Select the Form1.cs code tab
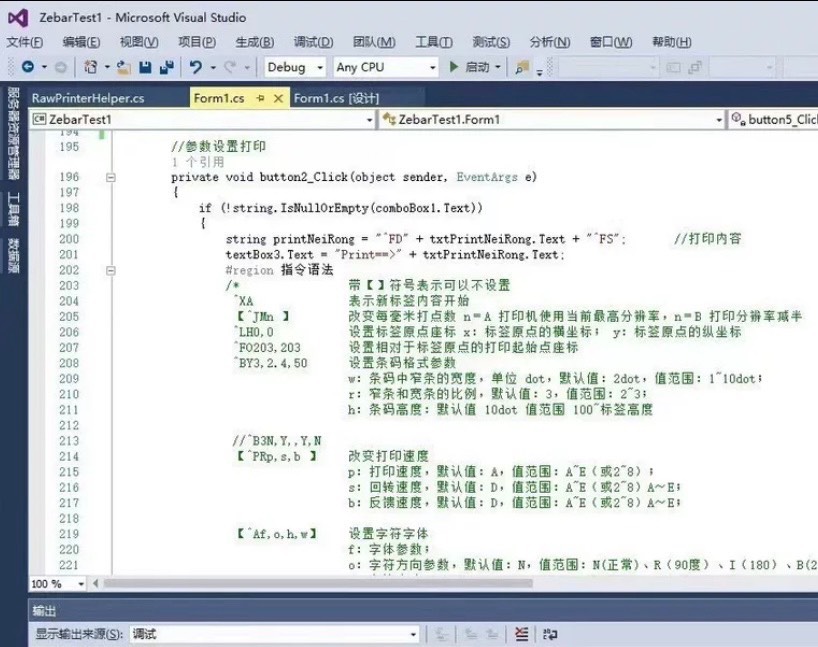This screenshot has width=818, height=647. 219,98
